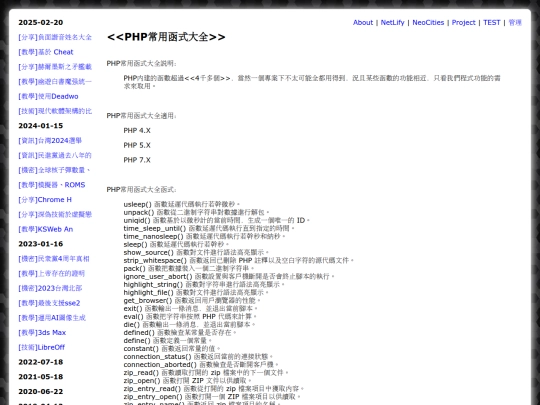Click the connection_status() function line
Viewport: 540px width, 405px height.
198,356
